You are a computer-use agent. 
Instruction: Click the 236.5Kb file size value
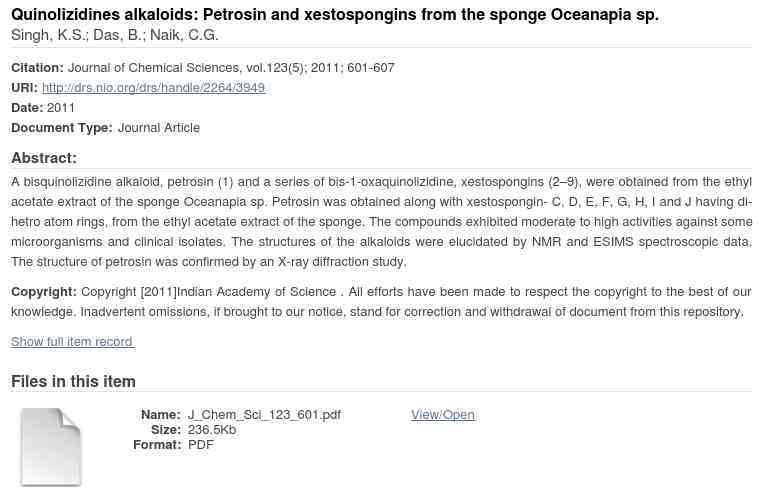click(212, 430)
